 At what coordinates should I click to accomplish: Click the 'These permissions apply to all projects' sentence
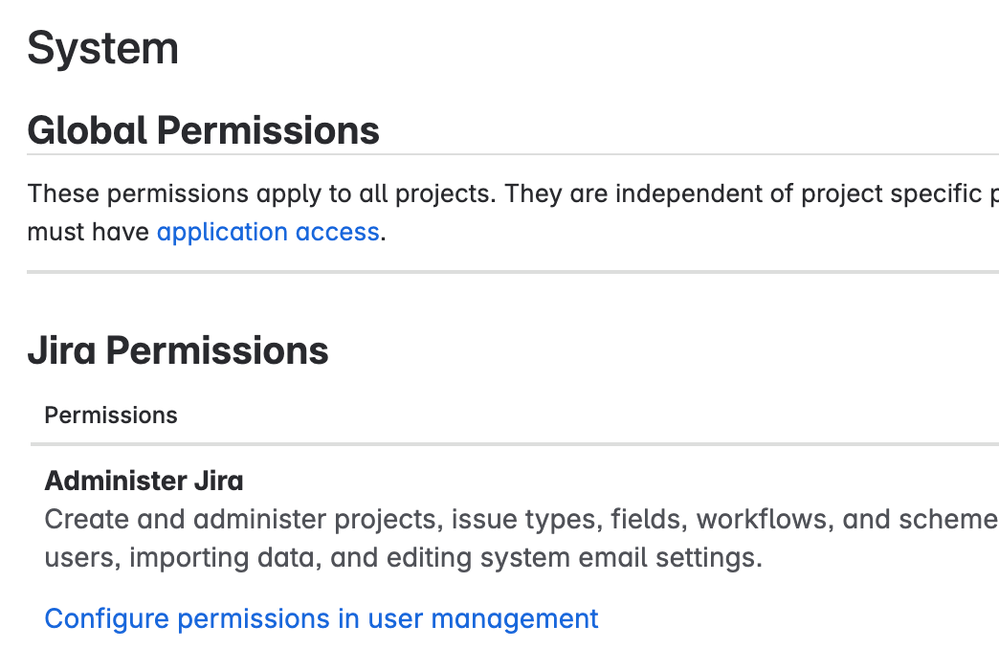coord(260,193)
